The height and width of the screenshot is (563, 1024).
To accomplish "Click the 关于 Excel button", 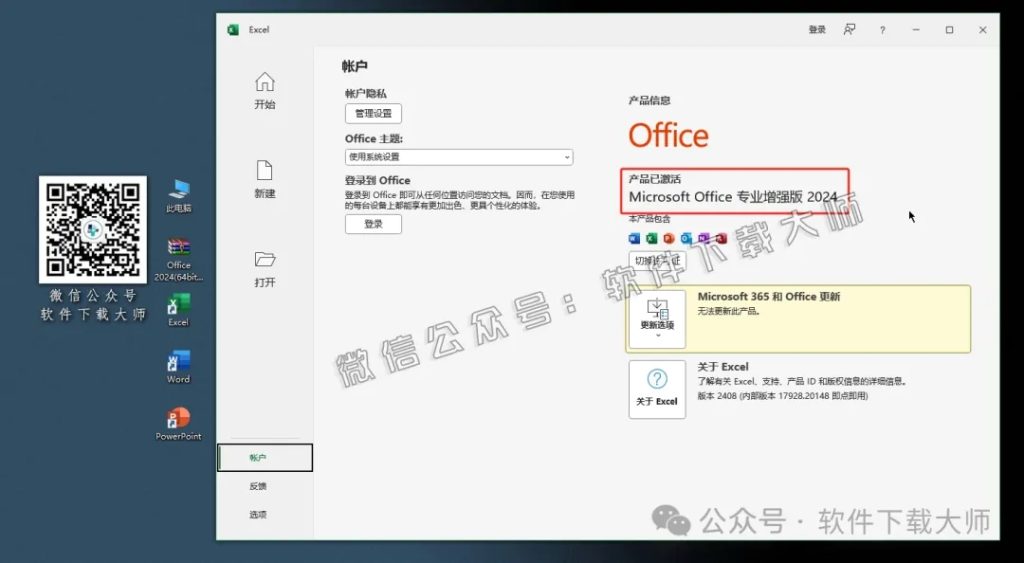I will [657, 389].
